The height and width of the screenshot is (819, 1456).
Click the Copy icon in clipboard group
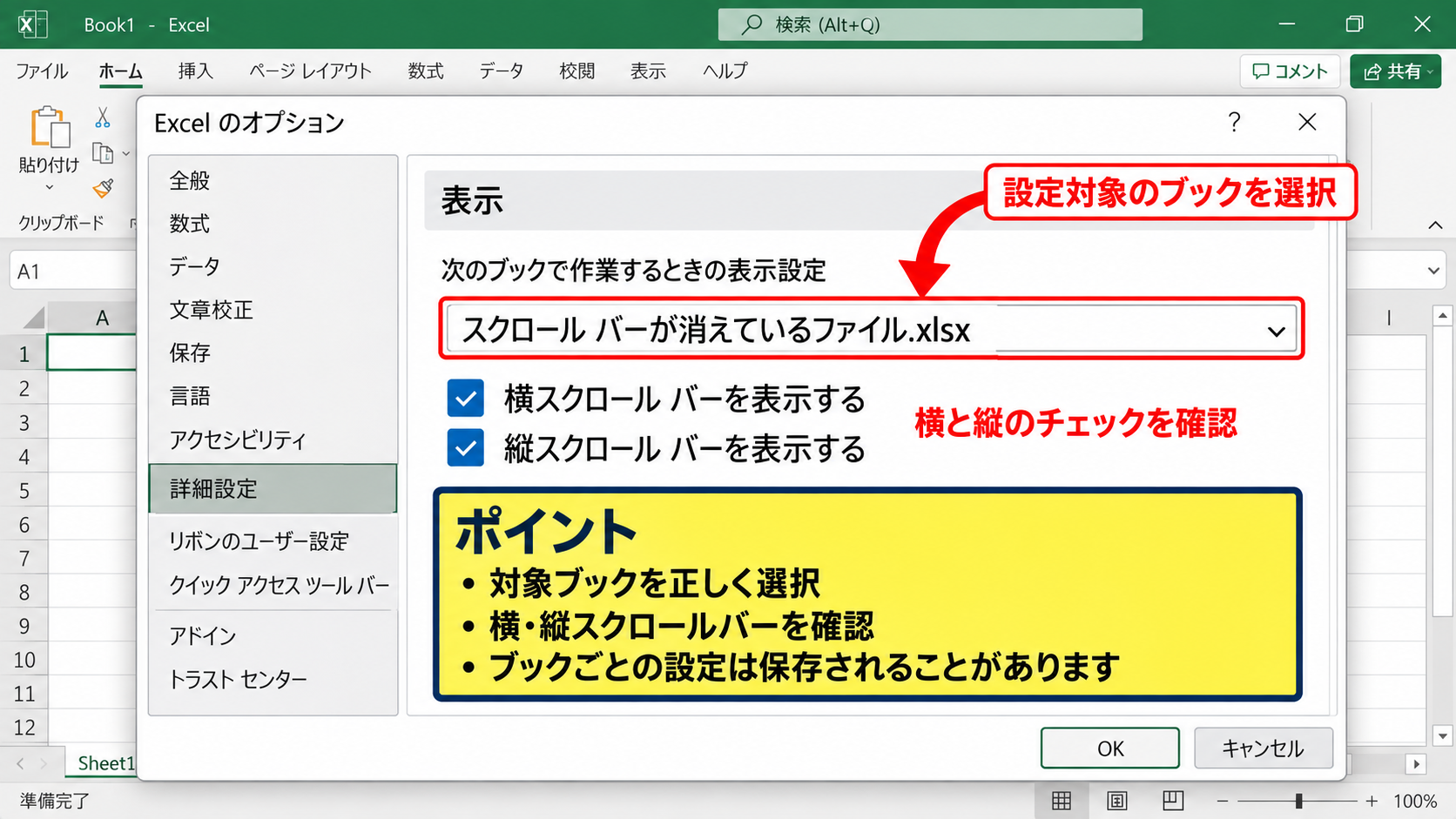103,153
